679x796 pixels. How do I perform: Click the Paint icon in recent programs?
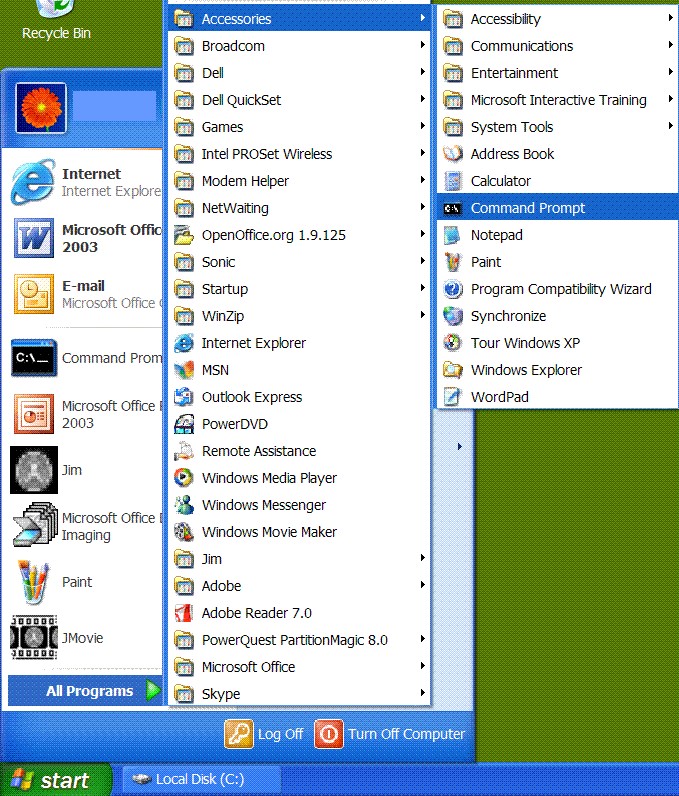coord(33,582)
